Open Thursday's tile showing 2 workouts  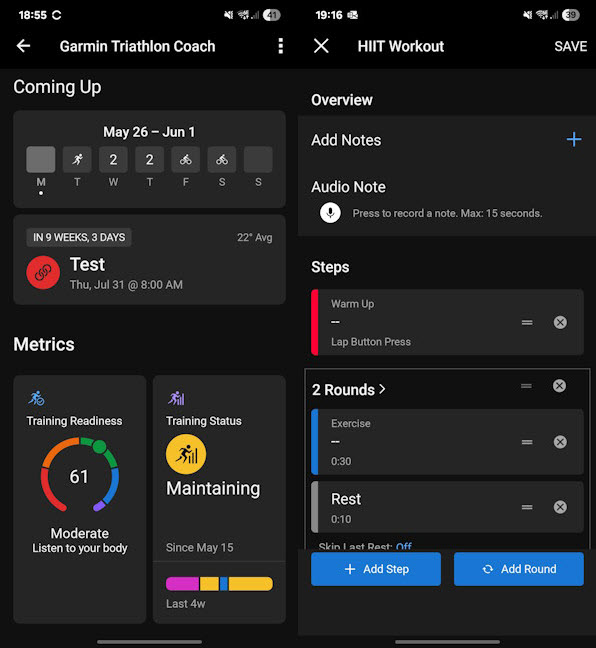tap(150, 159)
